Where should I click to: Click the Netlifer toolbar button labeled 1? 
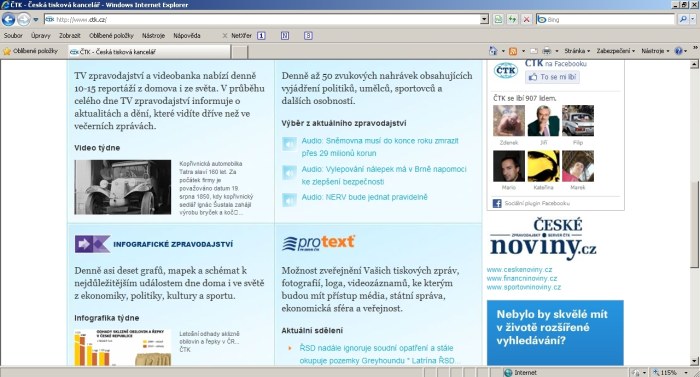(x=261, y=36)
